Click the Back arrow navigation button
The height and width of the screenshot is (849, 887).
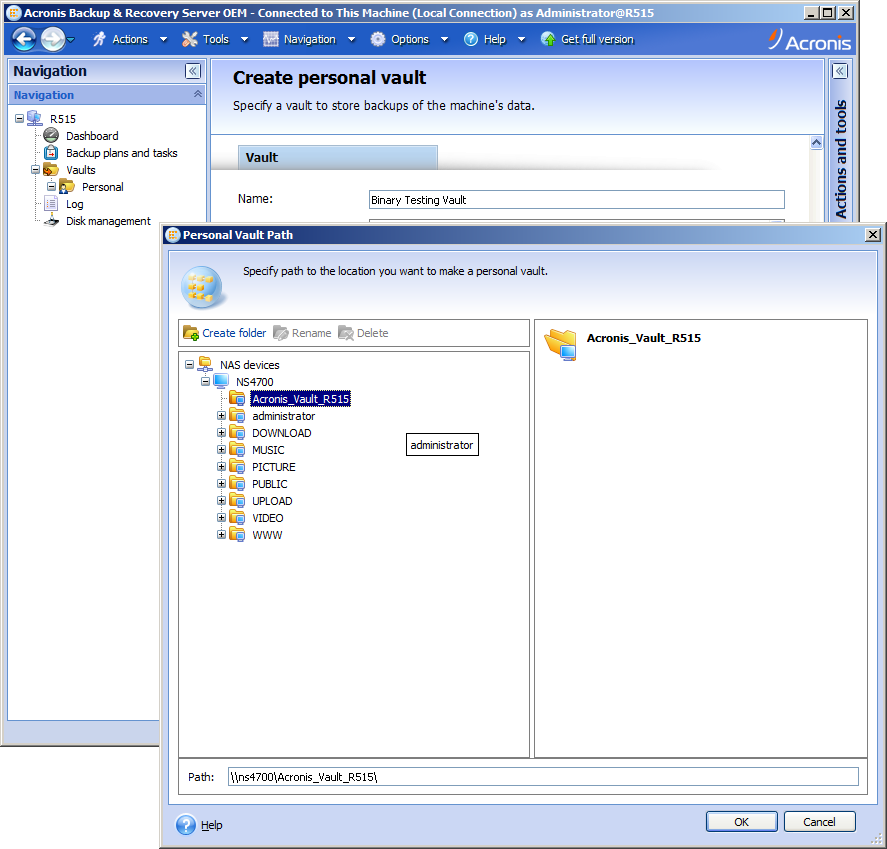24,39
